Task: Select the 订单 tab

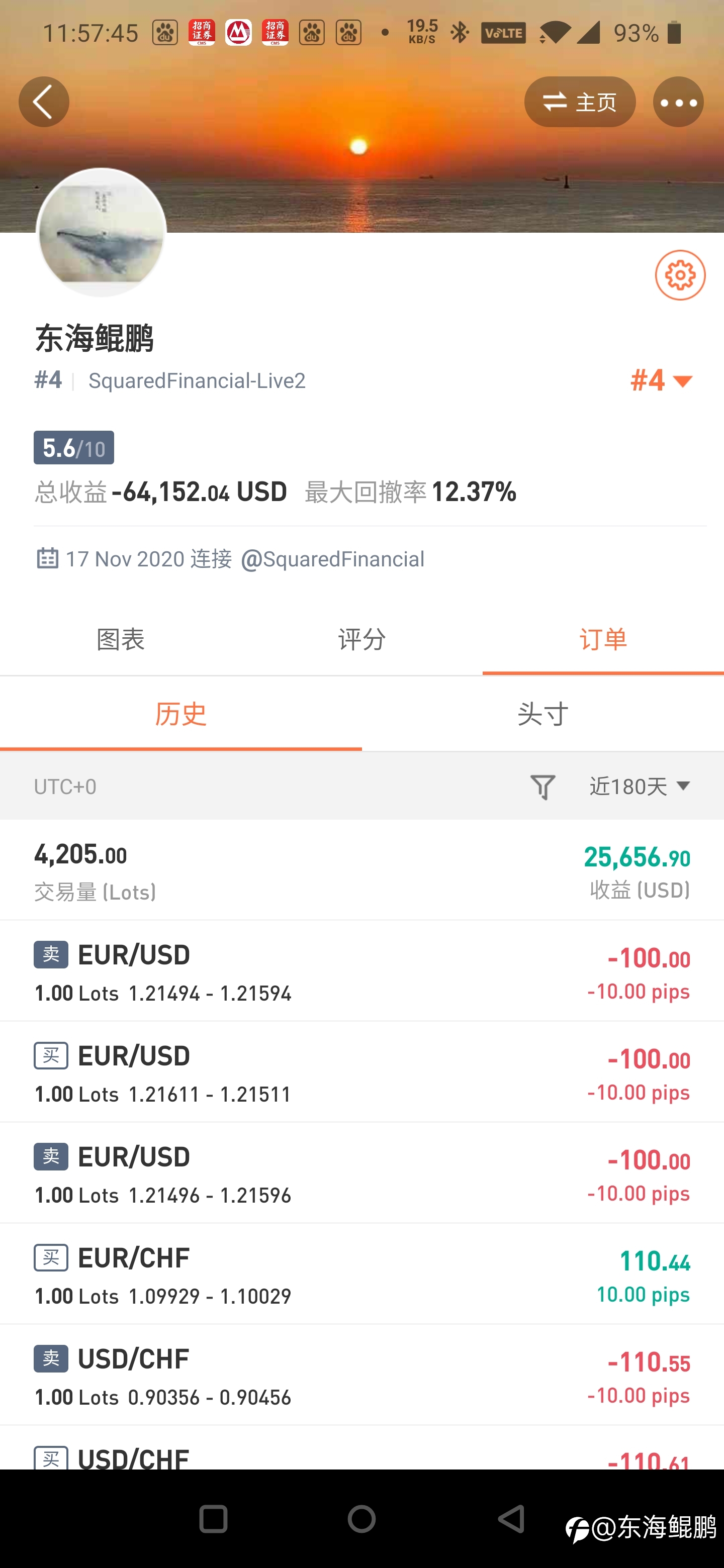Action: point(603,640)
